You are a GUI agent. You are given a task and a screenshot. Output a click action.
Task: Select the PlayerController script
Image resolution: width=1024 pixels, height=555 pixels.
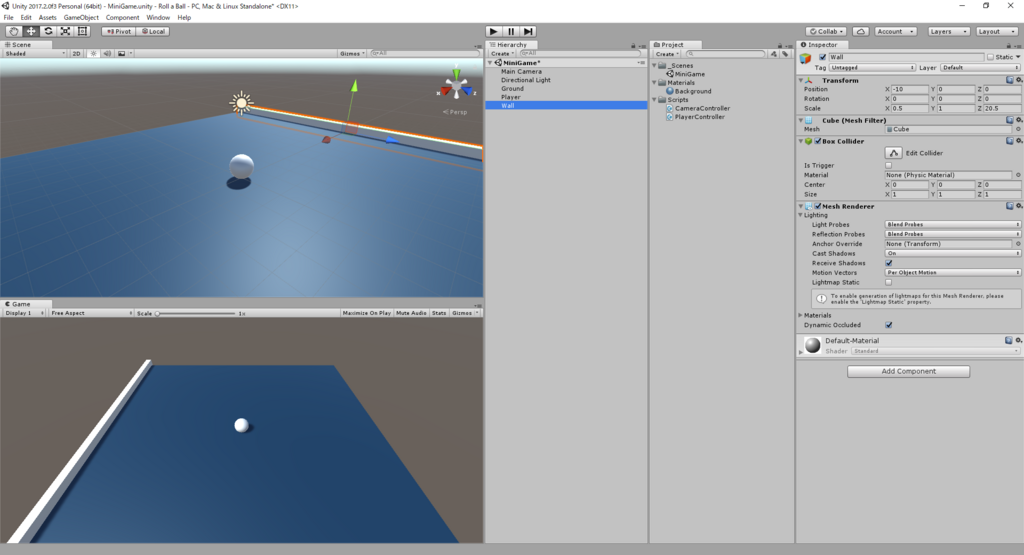click(x=699, y=117)
